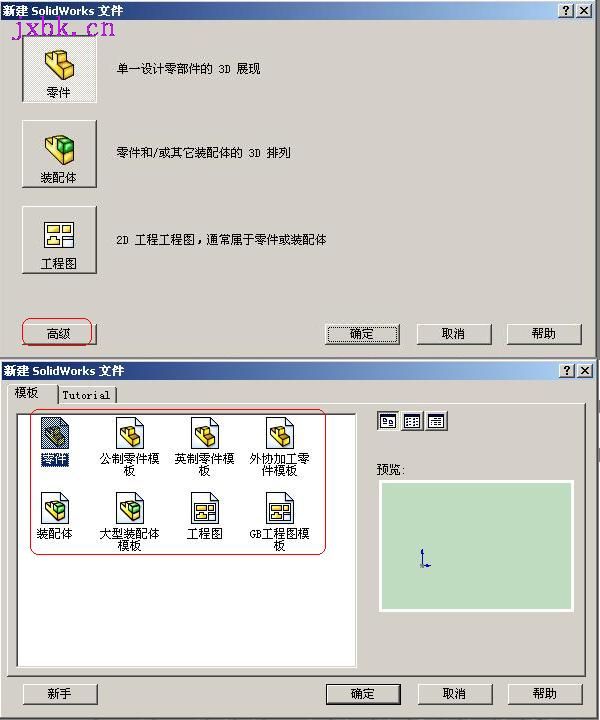
Task: Click the 帮助 button in upper dialog
Action: [544, 334]
